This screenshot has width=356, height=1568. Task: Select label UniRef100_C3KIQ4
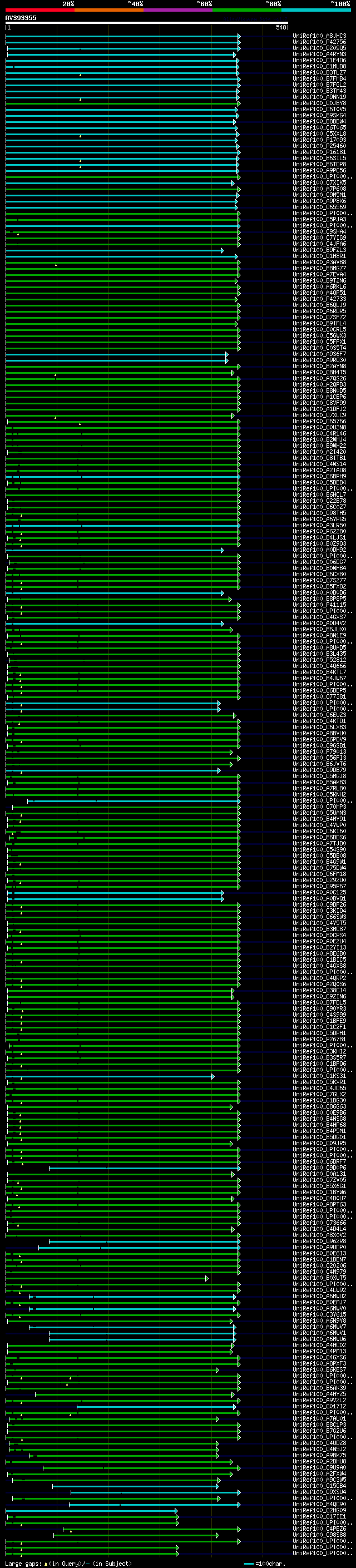coord(319,911)
